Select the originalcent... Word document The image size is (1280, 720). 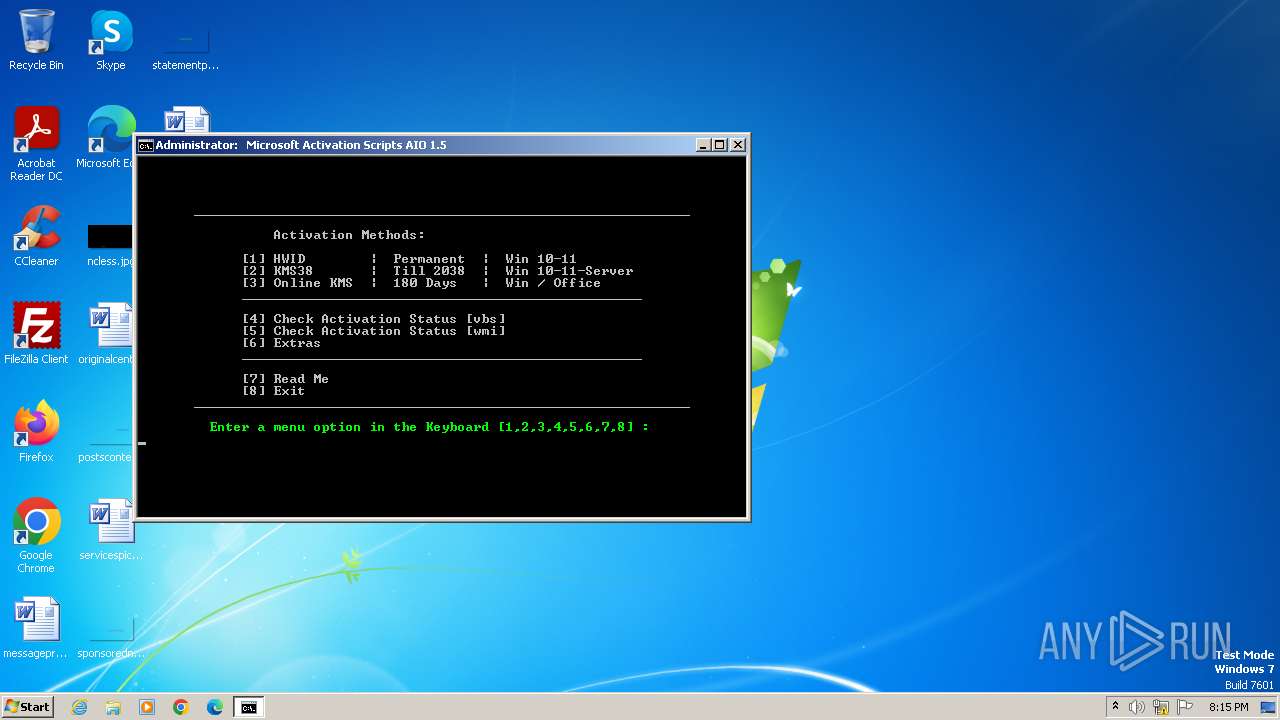108,334
